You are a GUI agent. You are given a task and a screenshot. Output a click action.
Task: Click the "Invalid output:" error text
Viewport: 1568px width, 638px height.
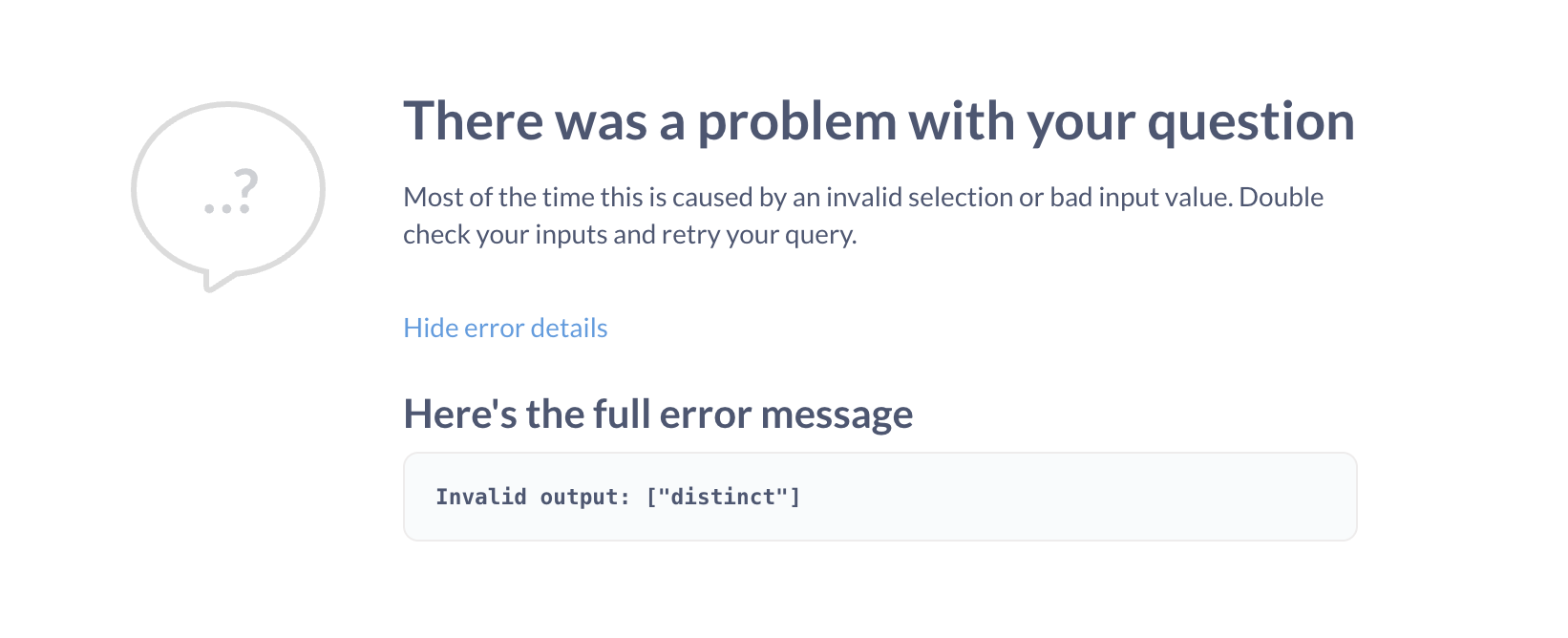(x=532, y=497)
